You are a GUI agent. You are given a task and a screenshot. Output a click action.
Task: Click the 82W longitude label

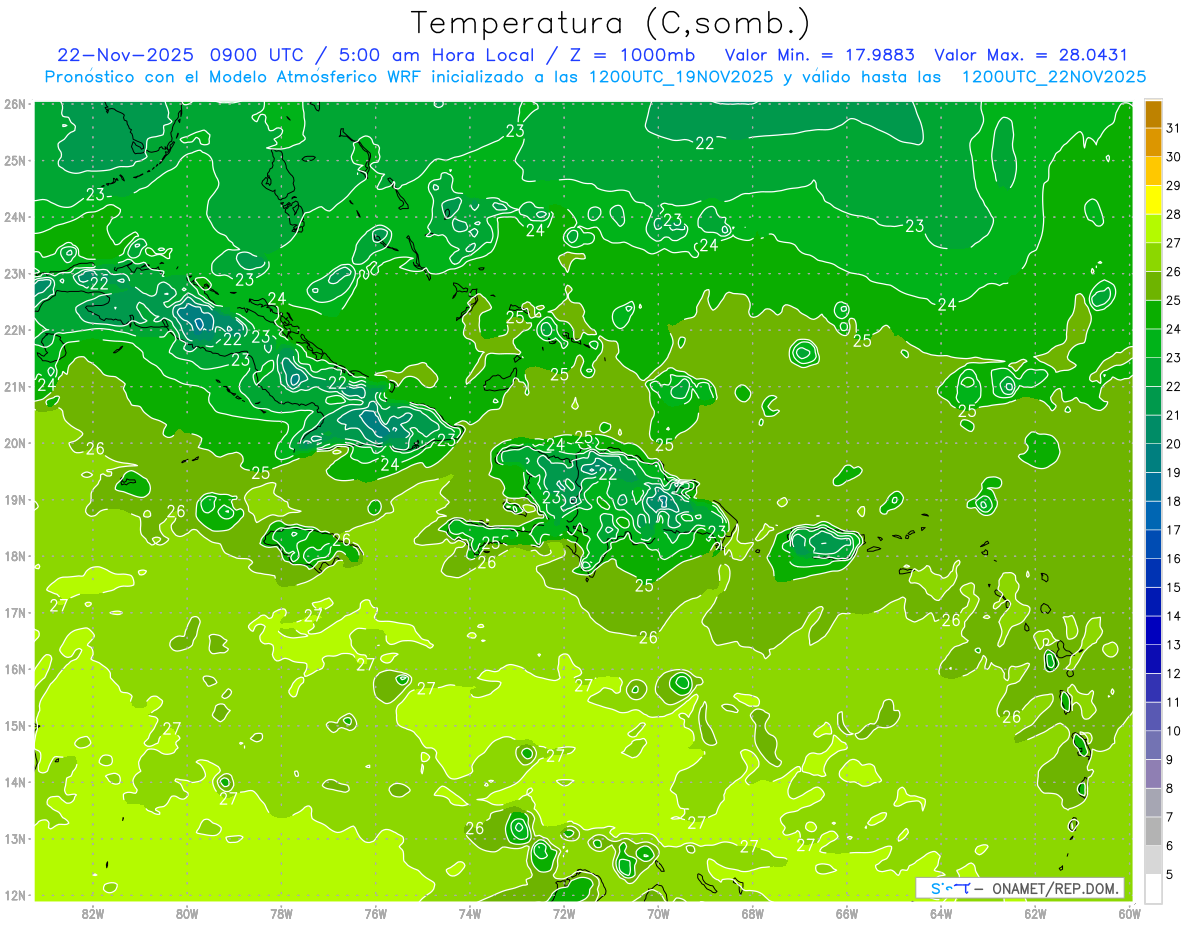[93, 913]
